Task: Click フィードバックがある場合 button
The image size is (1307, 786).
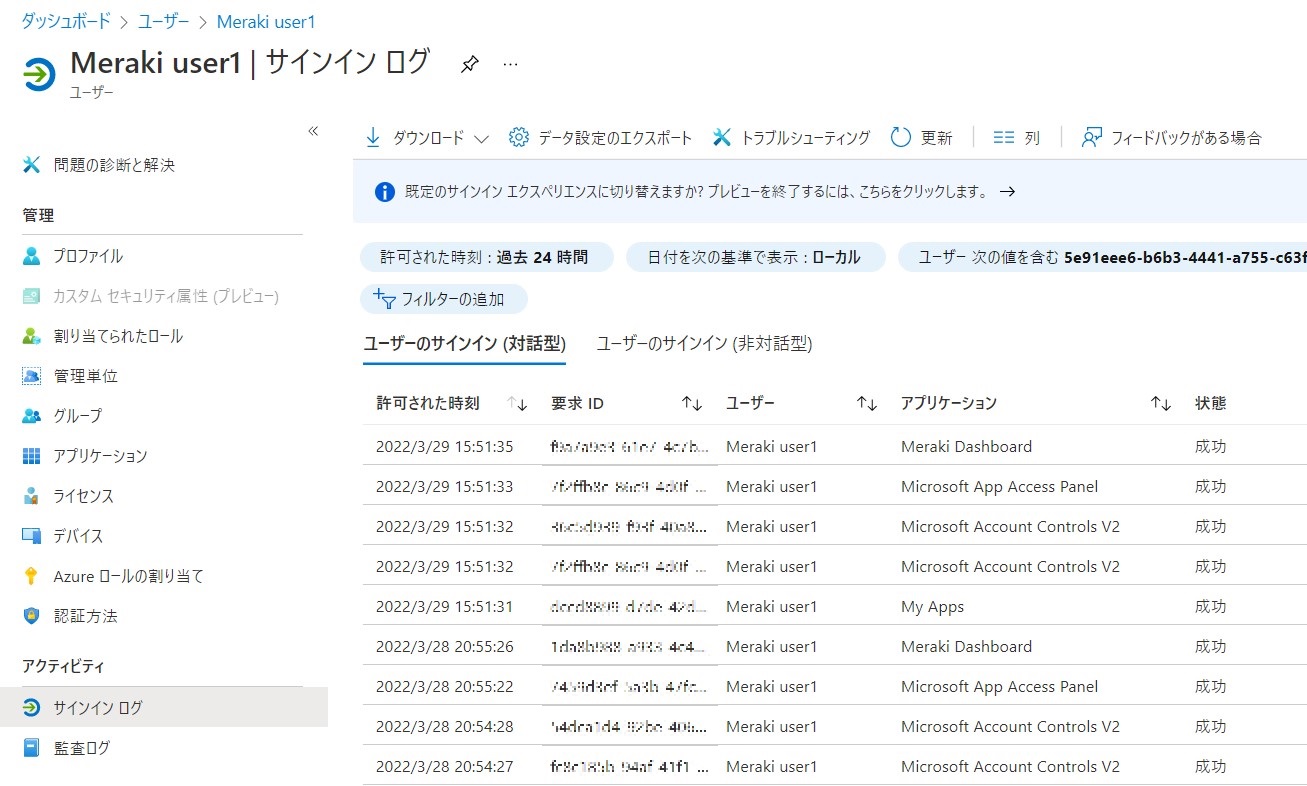Action: click(1172, 138)
